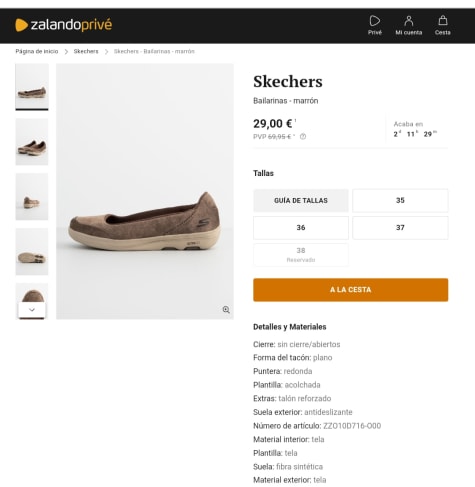The image size is (475, 487).
Task: Open the Guía de tallas size guide
Action: [301, 200]
